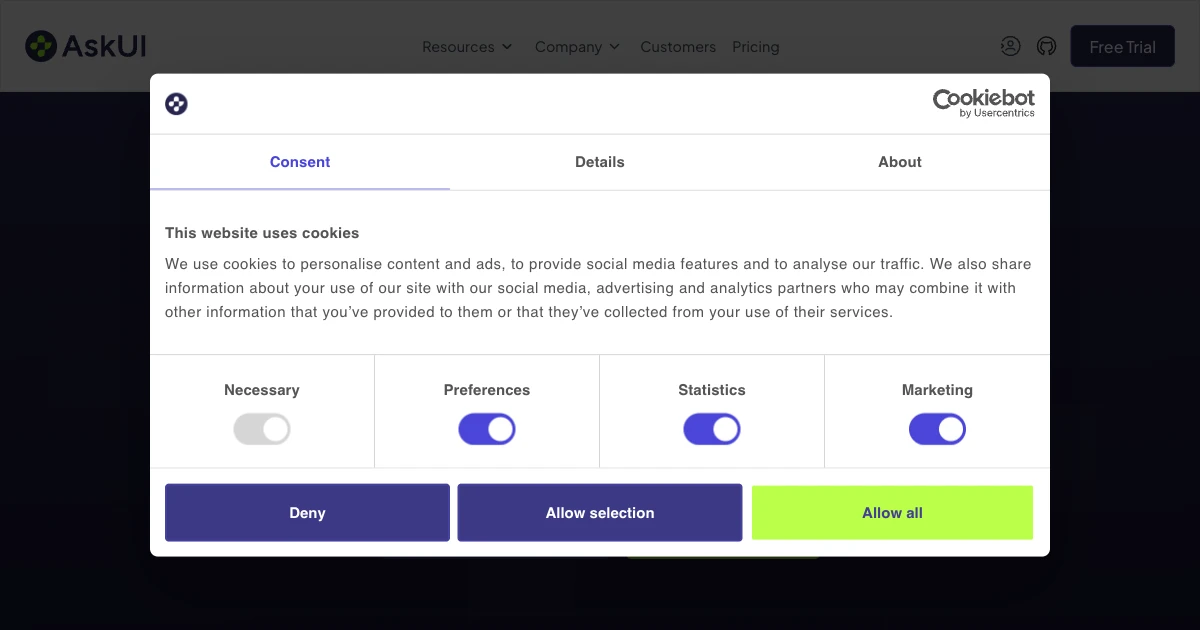This screenshot has width=1200, height=630.
Task: Click the Deny button
Action: coord(307,513)
